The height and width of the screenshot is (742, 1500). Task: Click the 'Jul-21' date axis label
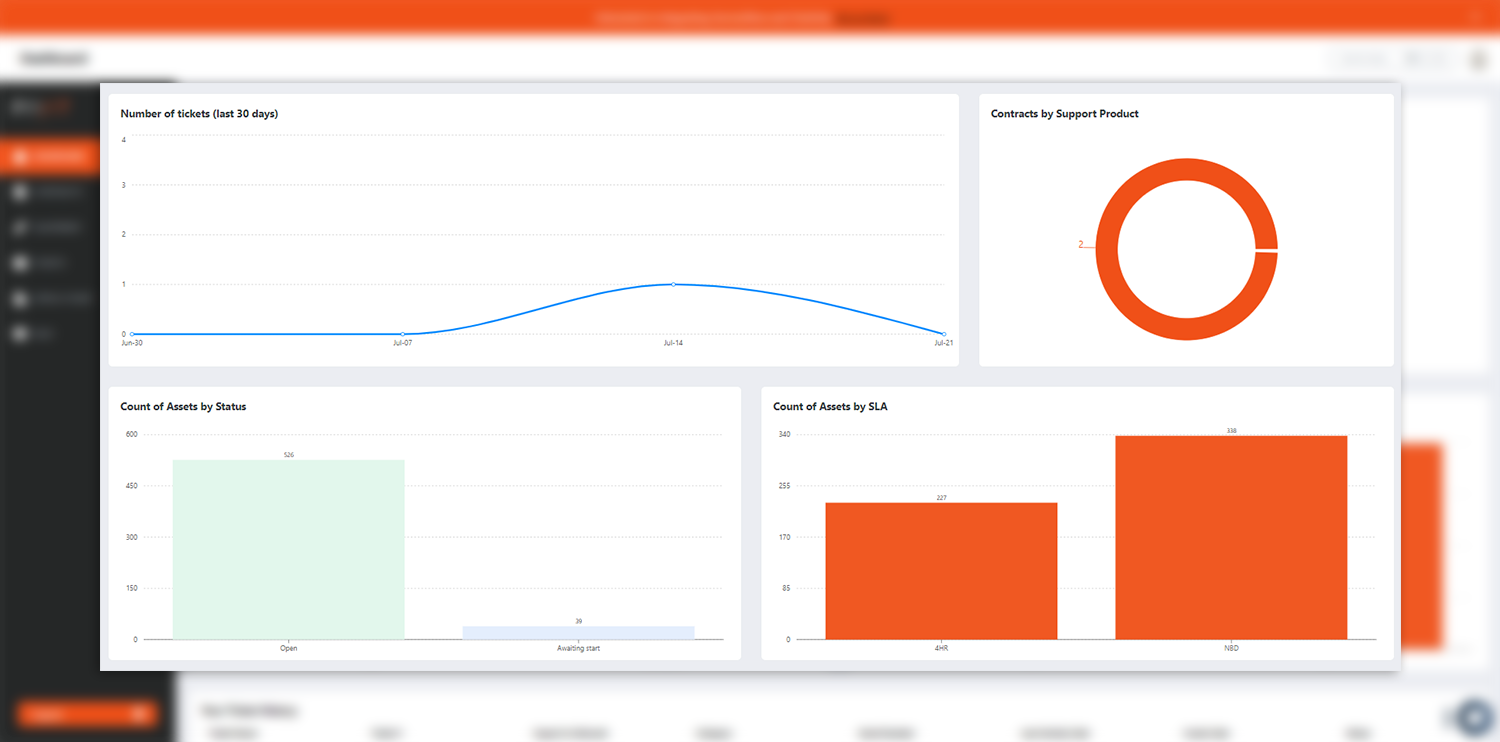[x=942, y=343]
